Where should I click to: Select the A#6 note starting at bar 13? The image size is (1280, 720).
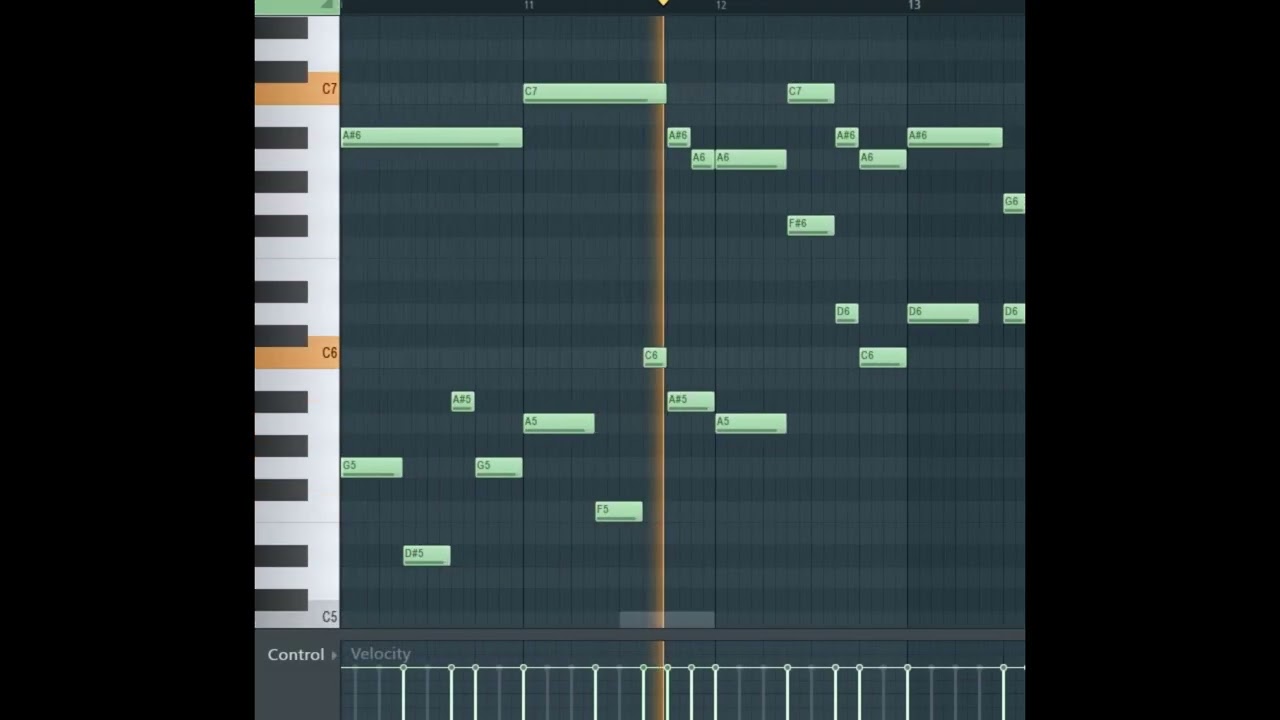tap(955, 137)
